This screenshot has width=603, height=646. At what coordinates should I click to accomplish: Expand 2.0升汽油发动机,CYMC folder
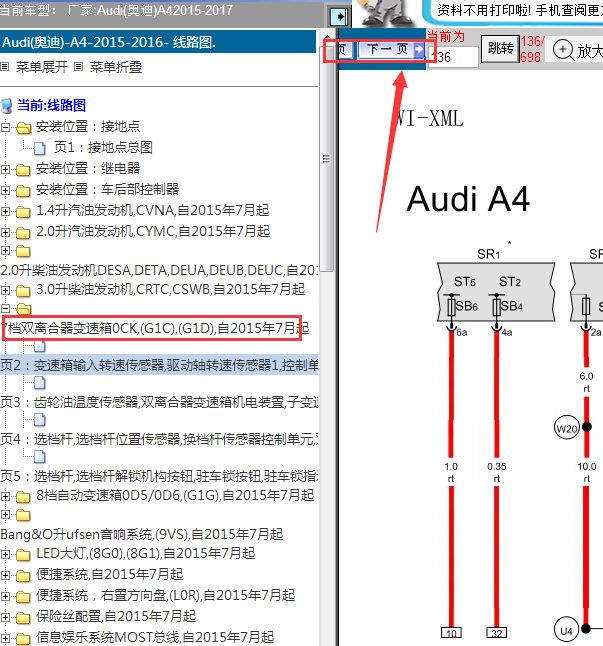point(6,232)
